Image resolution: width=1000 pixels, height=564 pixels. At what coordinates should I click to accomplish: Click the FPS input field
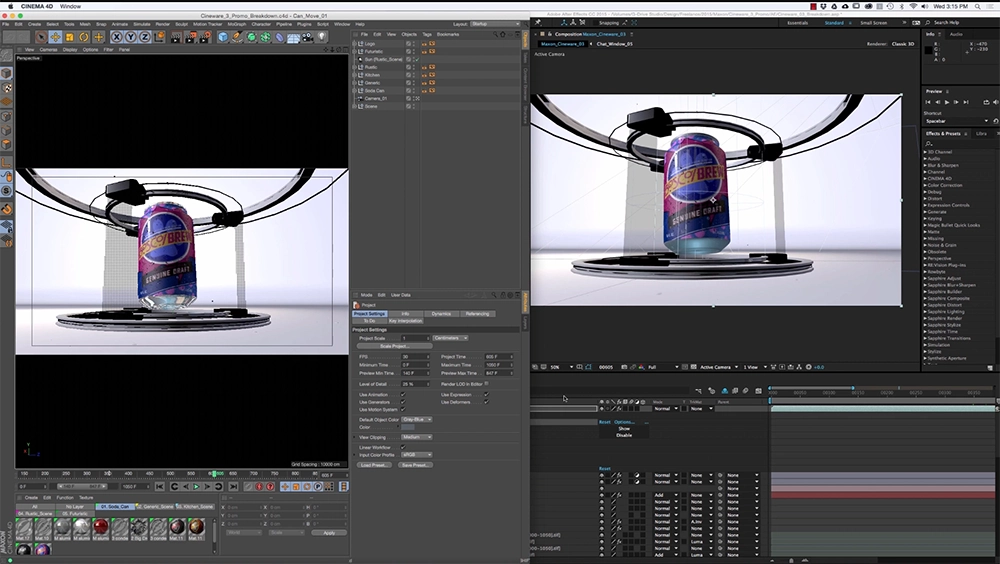[x=415, y=357]
